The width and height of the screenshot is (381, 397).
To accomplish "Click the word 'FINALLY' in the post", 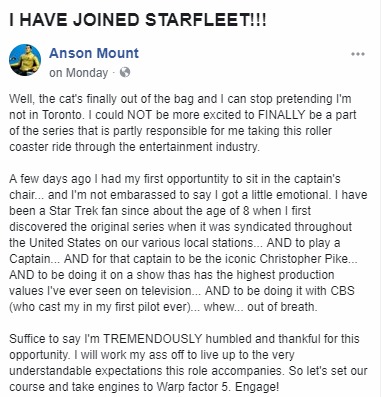I will point(282,115).
